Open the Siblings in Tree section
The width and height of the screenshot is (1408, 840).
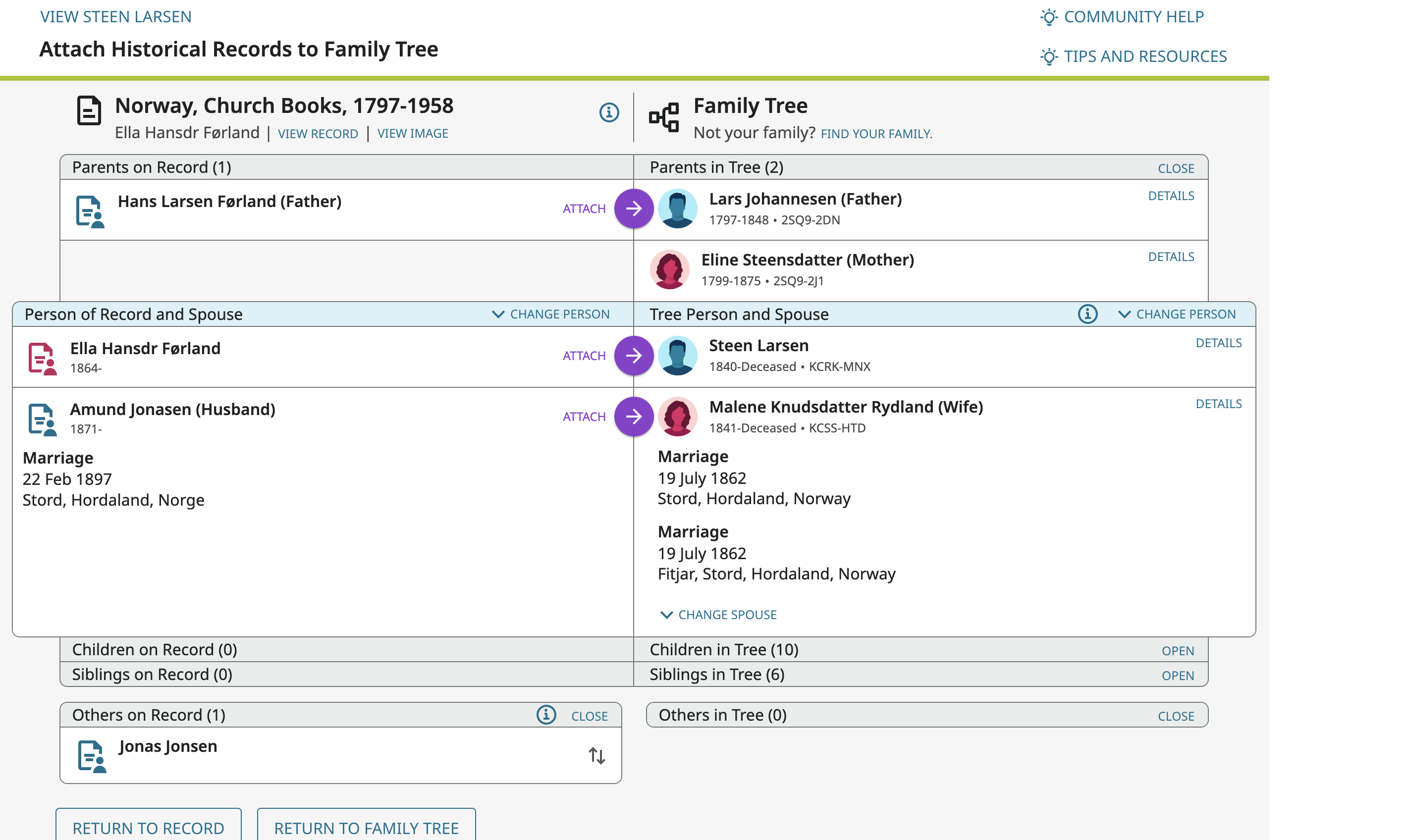1177,675
